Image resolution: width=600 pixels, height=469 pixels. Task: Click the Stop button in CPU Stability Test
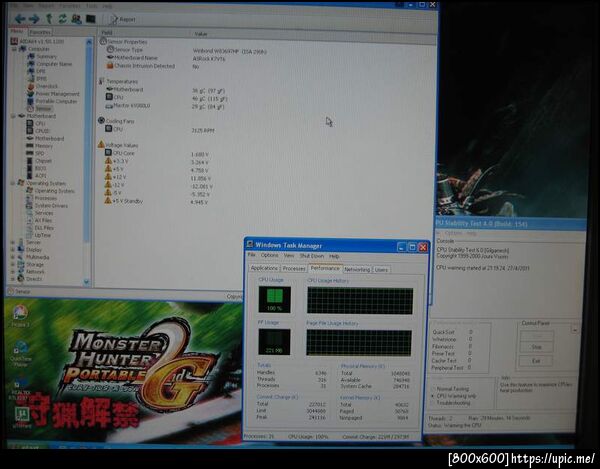[536, 347]
